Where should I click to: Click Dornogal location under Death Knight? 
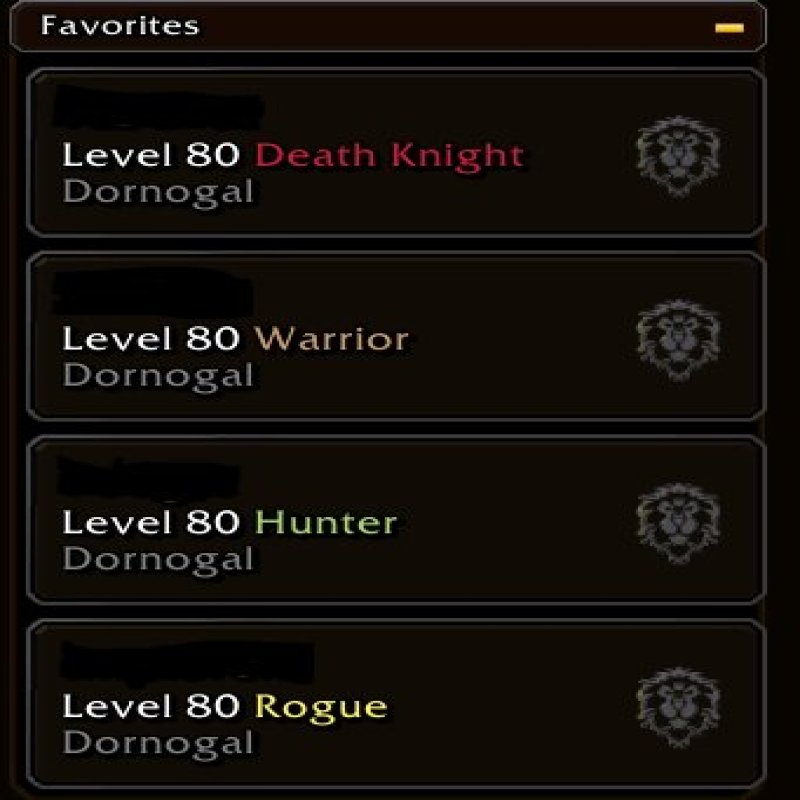click(x=158, y=193)
